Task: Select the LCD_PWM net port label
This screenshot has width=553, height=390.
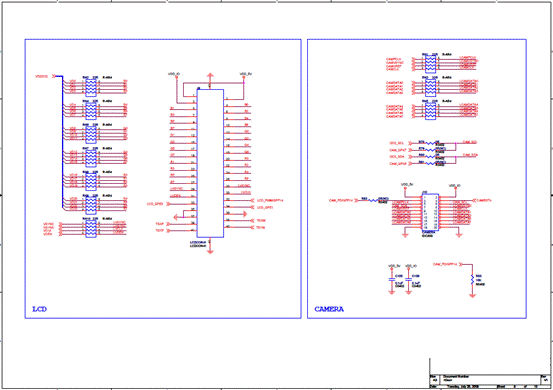Action: click(268, 200)
